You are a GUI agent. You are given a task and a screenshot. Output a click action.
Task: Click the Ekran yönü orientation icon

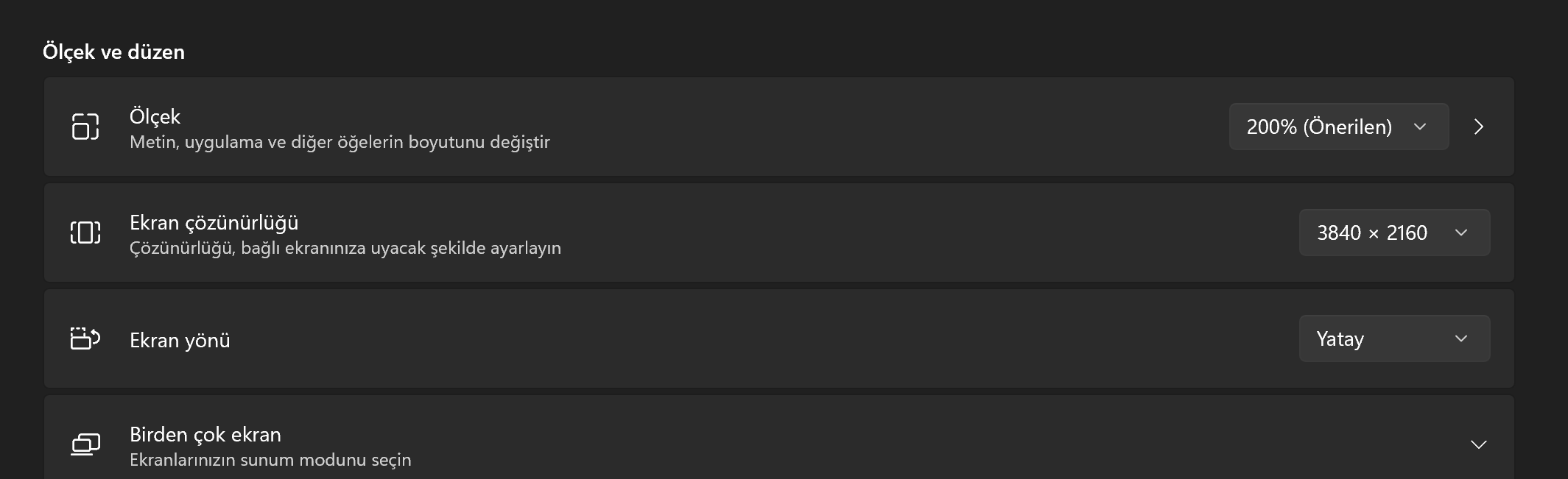coord(85,338)
